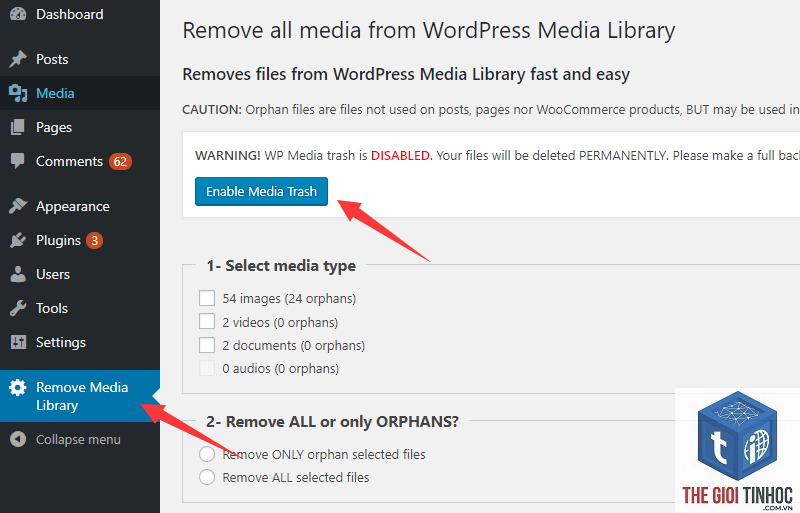Click the Comments 62 count badge
The width and height of the screenshot is (800, 513).
pyautogui.click(x=120, y=162)
